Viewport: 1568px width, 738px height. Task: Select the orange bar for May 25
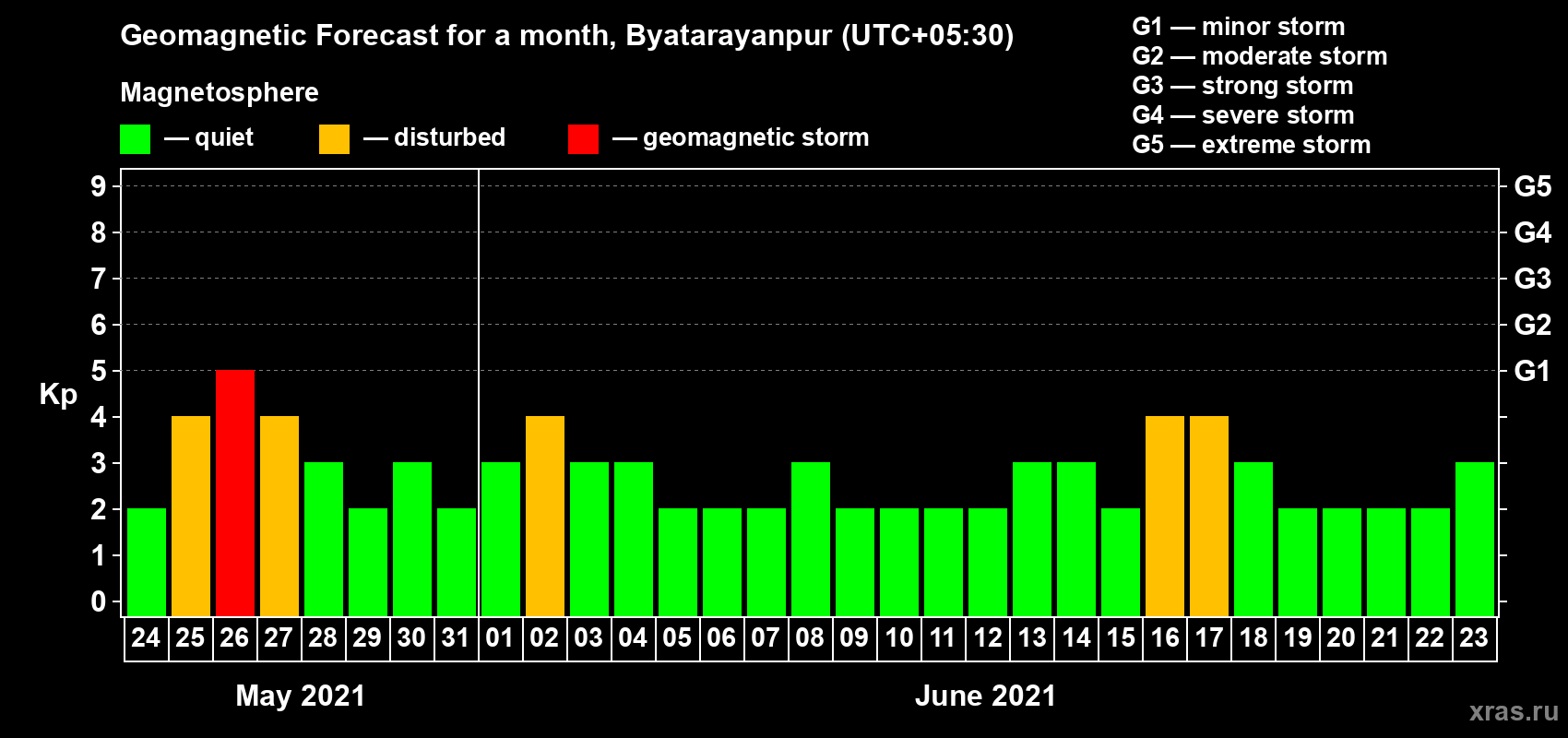click(191, 516)
